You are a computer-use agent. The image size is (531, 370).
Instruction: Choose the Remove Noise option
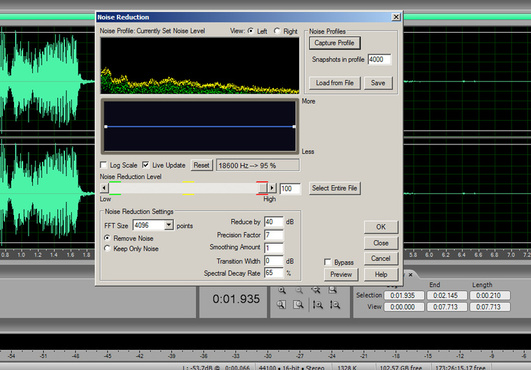coord(107,238)
